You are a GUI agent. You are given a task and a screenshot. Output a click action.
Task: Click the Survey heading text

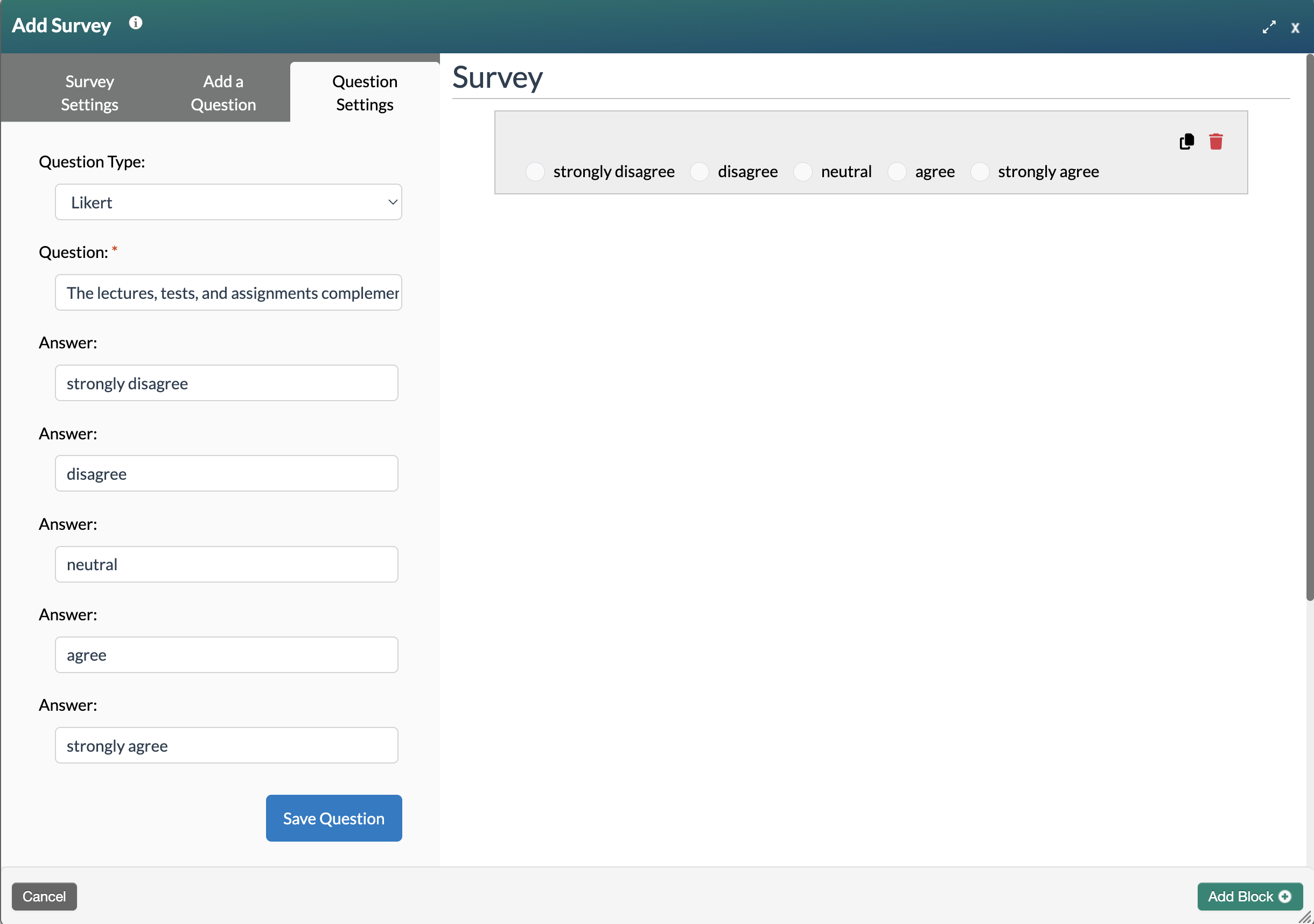point(498,77)
